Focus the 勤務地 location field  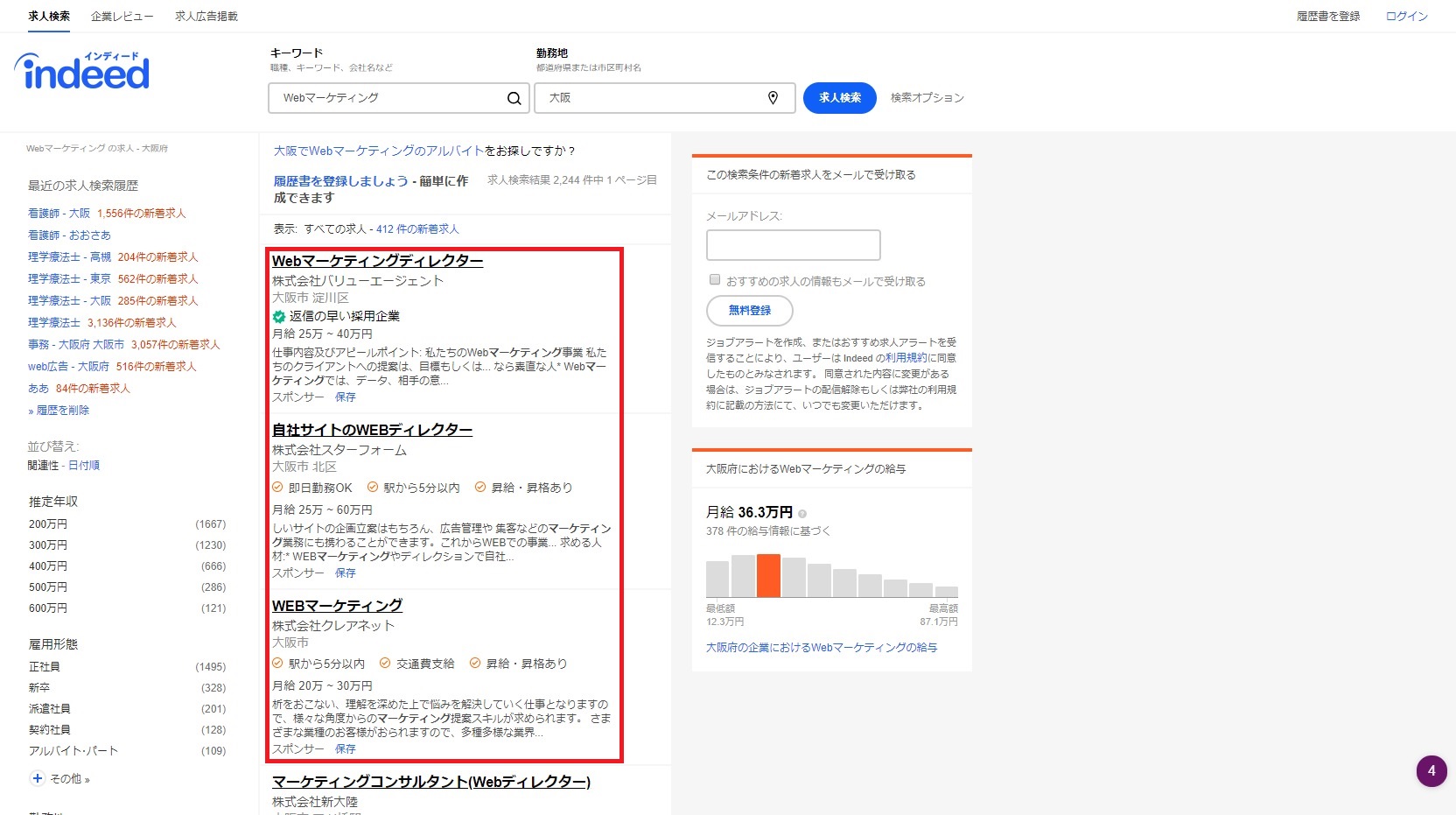coord(664,98)
